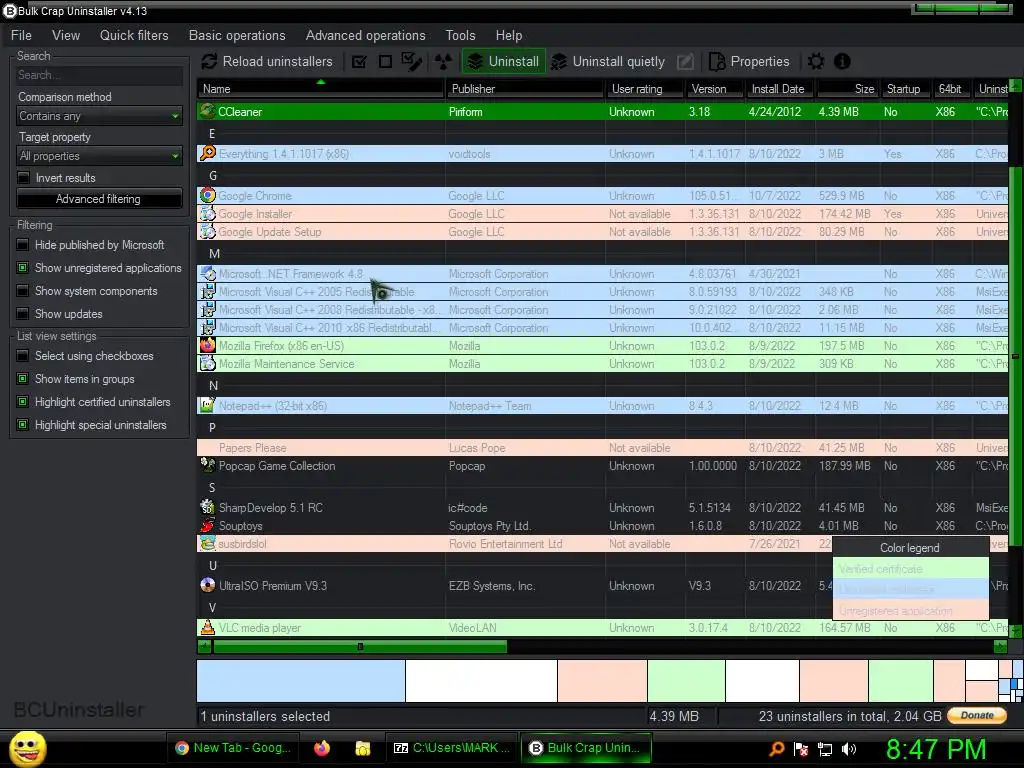This screenshot has height=768, width=1024.
Task: Click the UltraISO Premium disc icon
Action: click(x=208, y=585)
